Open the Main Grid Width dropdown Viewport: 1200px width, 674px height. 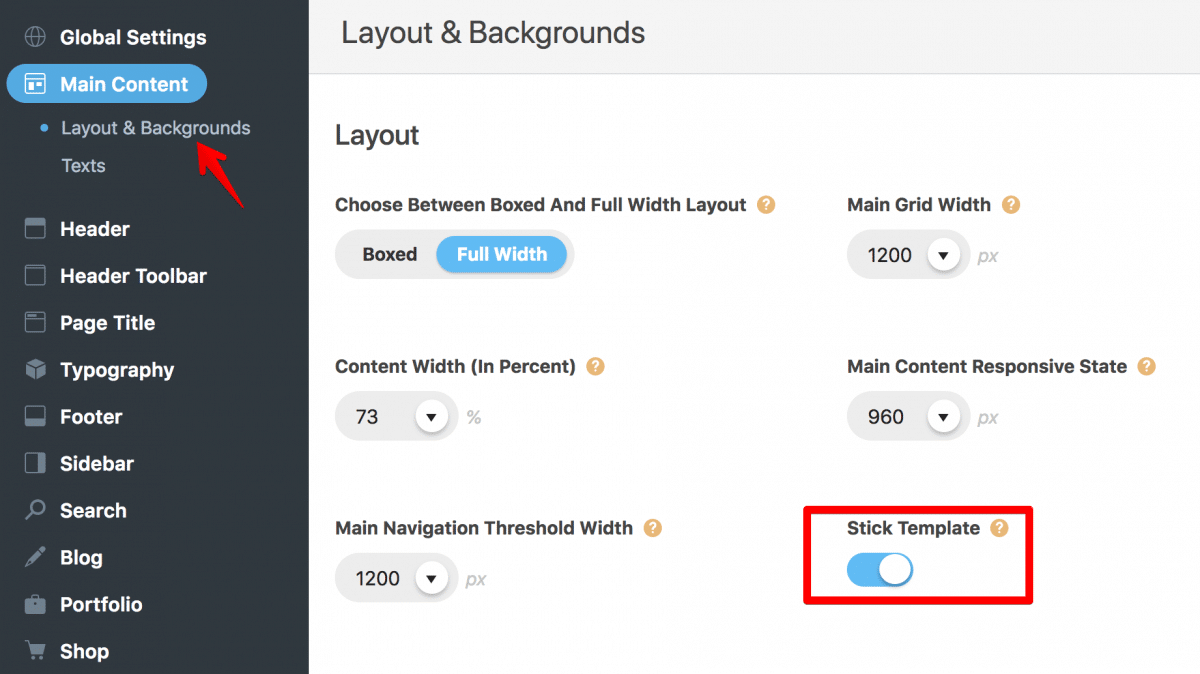pyautogui.click(x=943, y=255)
